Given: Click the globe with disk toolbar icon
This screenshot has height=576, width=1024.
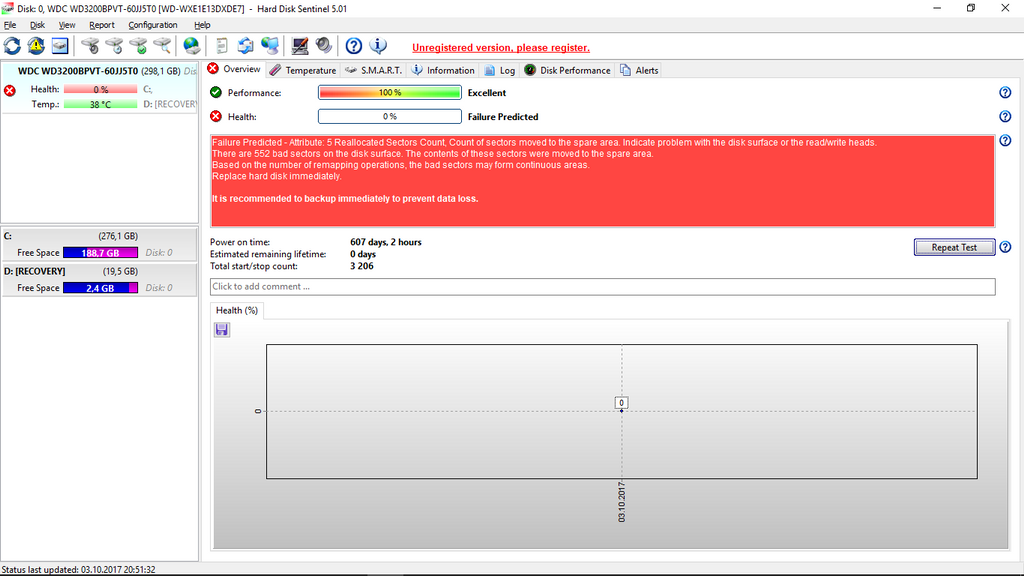Looking at the screenshot, I should pos(191,46).
